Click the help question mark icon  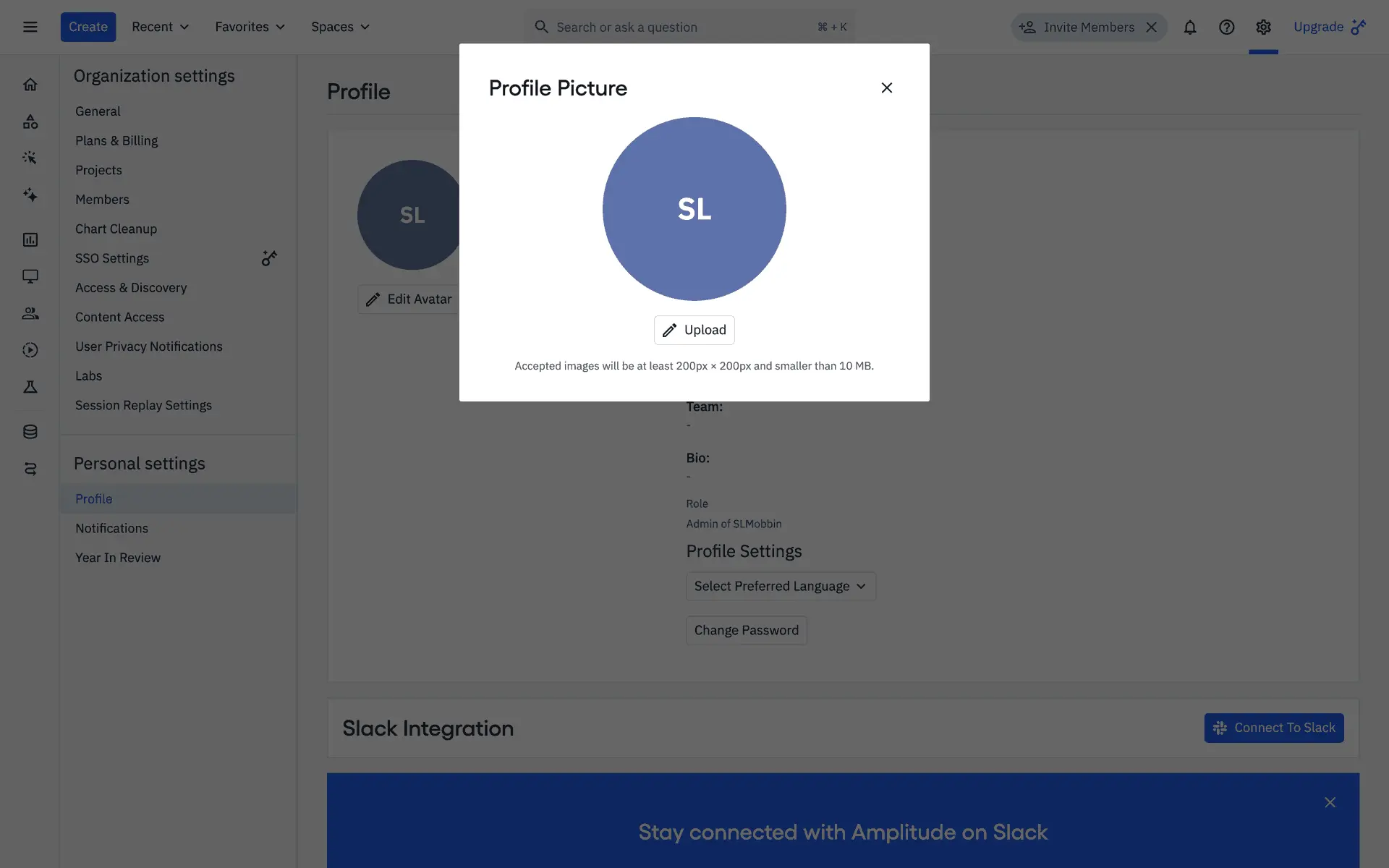click(1226, 27)
